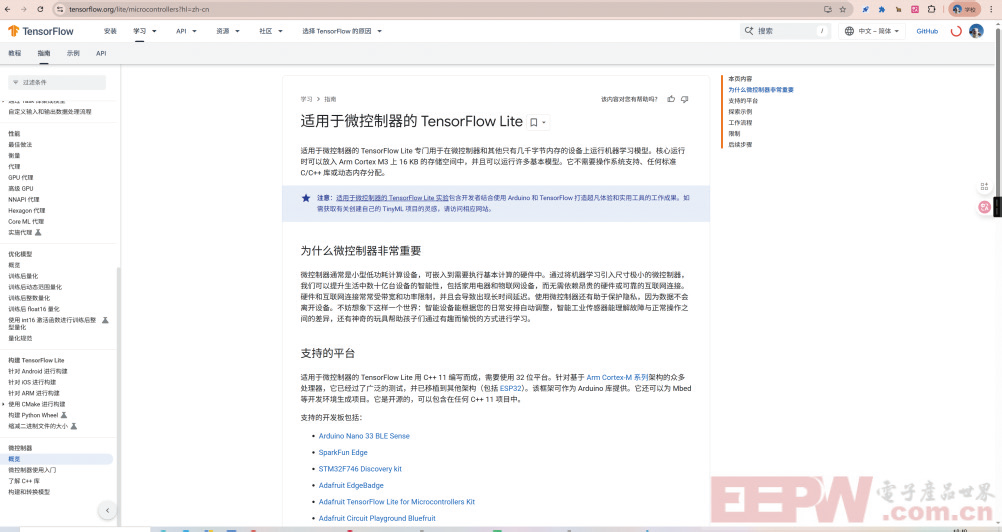Reload the page with the refresh icon

tap(40, 9)
